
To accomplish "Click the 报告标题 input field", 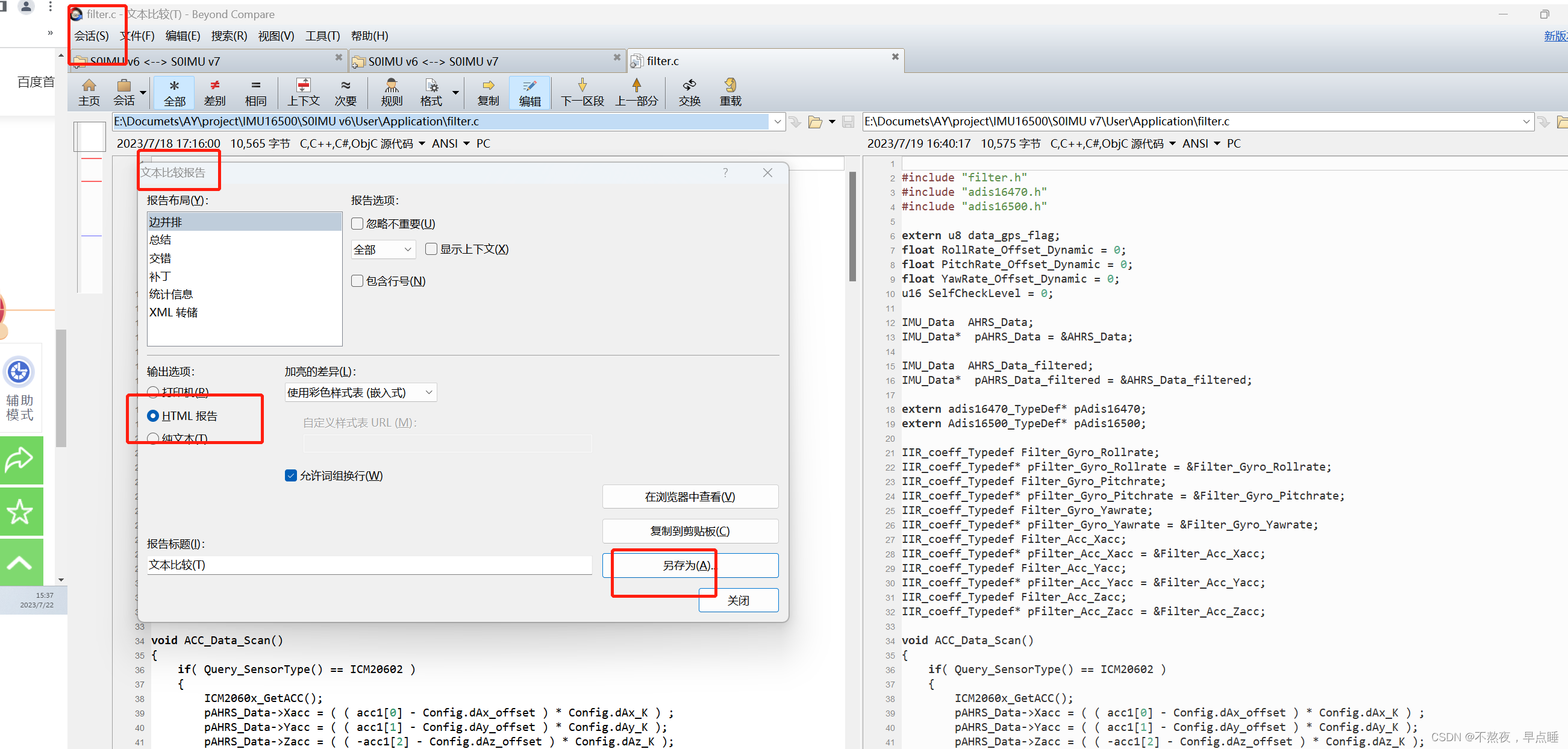I will (369, 565).
